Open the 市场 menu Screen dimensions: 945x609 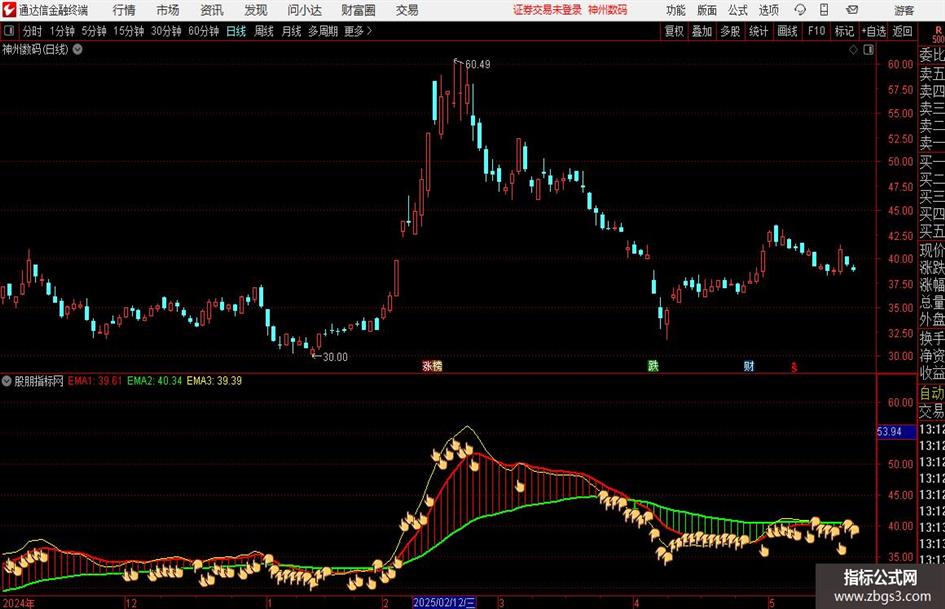click(168, 10)
